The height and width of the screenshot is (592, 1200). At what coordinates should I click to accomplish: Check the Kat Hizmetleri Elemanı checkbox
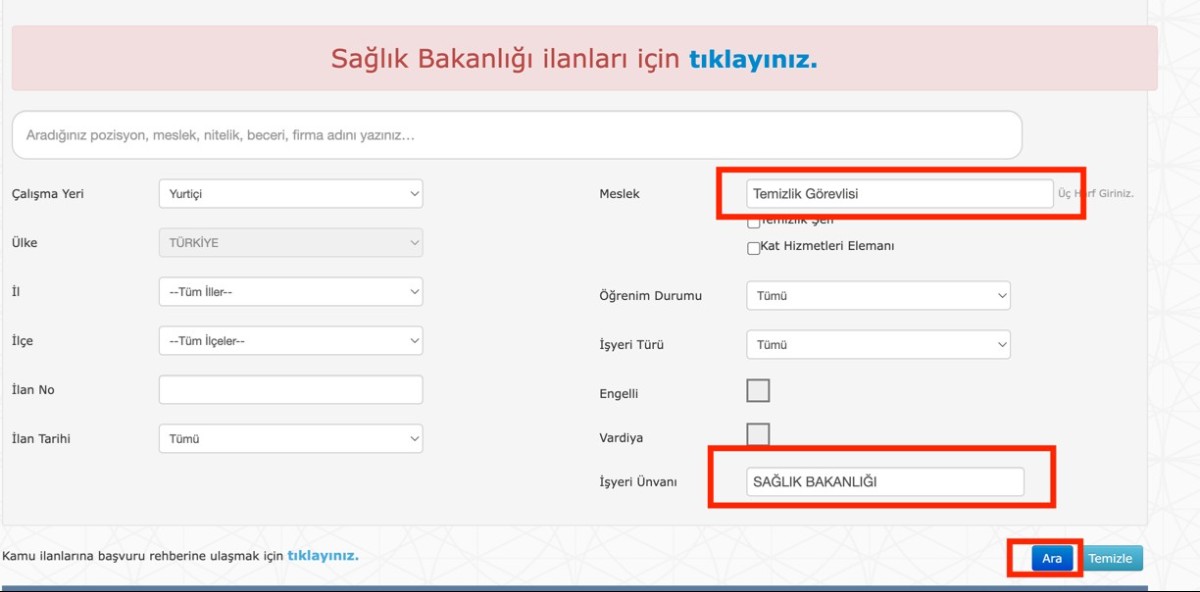753,248
